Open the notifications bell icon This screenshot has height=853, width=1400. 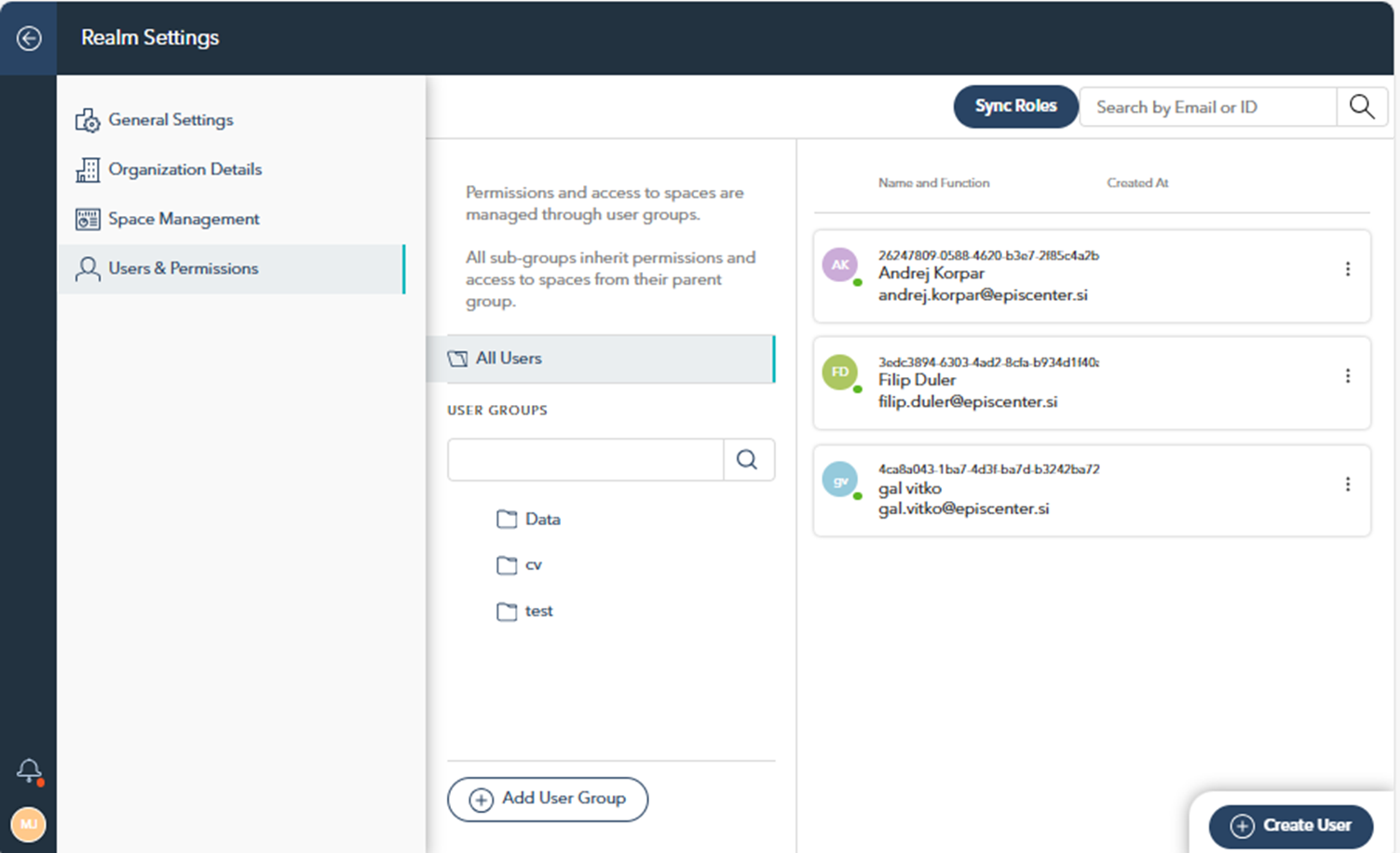[x=29, y=771]
